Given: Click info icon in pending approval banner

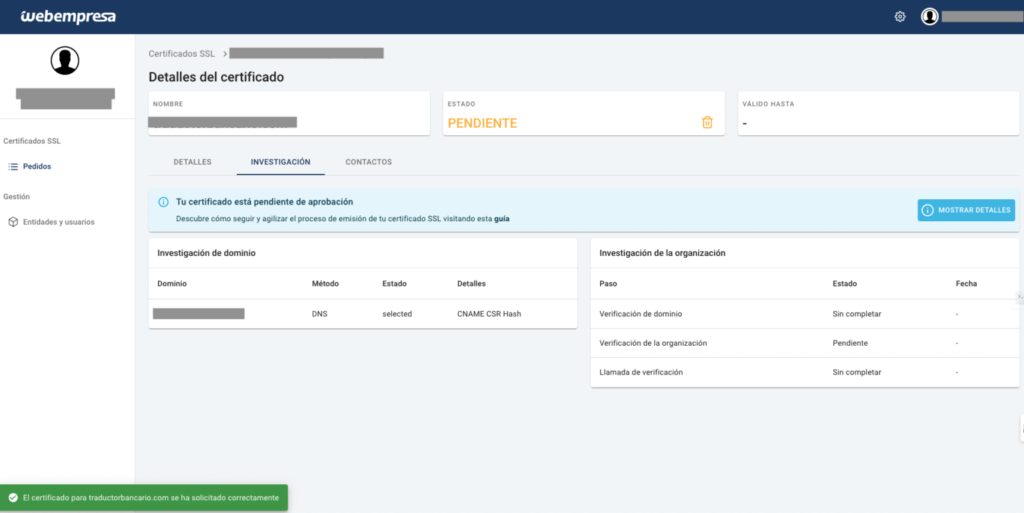Looking at the screenshot, I should pos(163,202).
